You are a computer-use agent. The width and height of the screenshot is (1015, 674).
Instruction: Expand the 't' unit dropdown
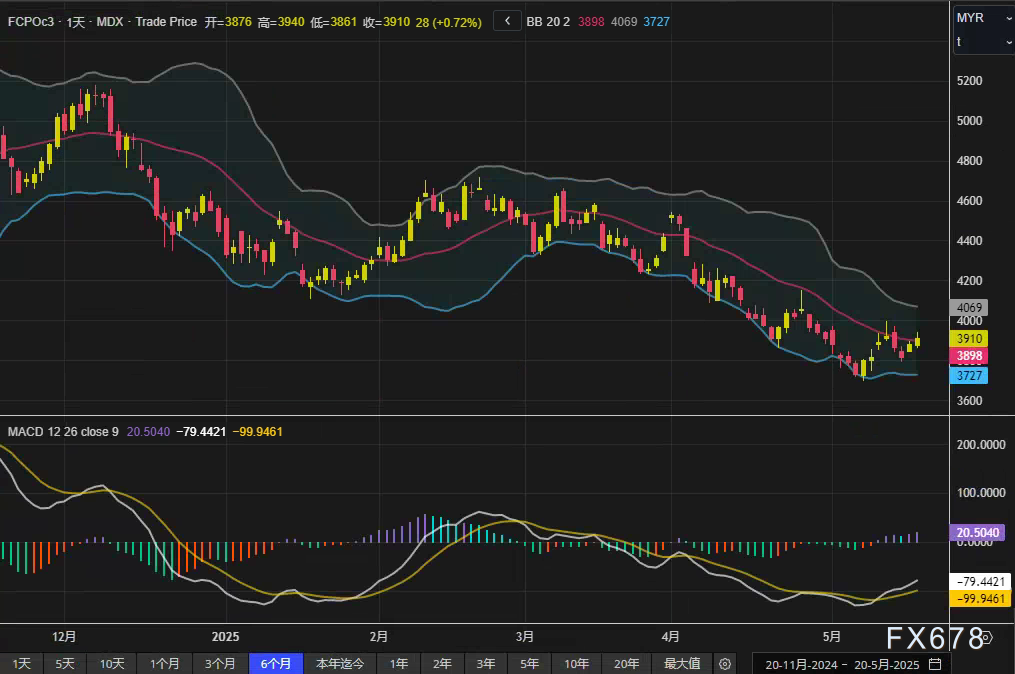coord(982,42)
